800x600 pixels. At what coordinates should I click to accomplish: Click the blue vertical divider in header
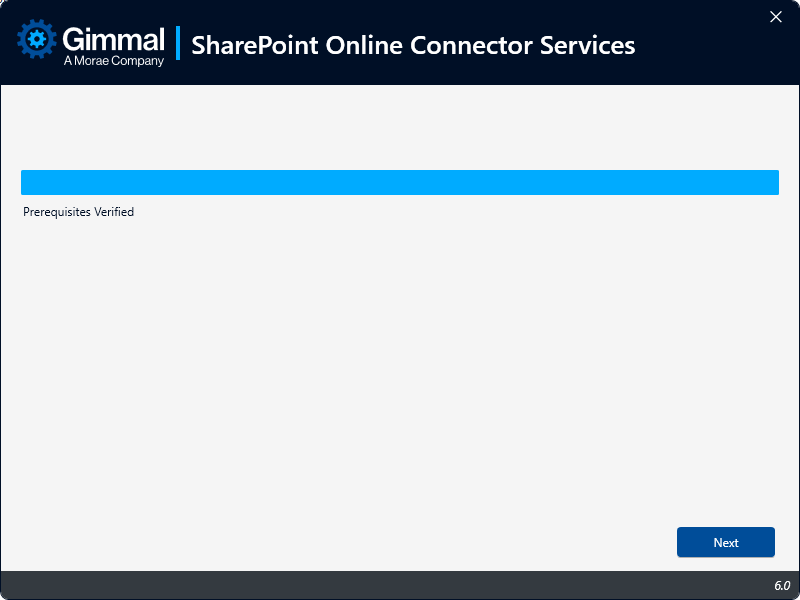pos(178,44)
